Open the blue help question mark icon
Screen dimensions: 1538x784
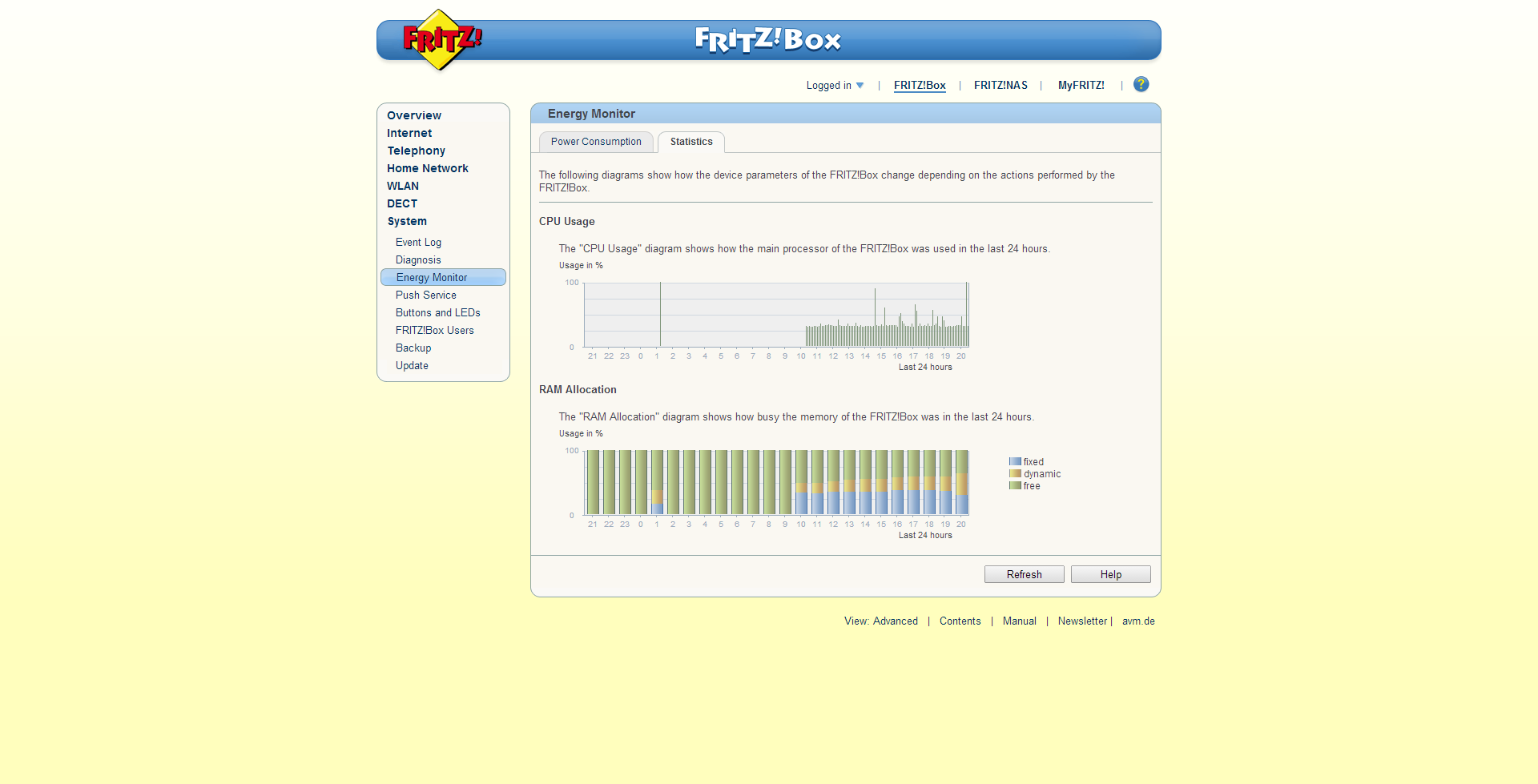pos(1141,84)
